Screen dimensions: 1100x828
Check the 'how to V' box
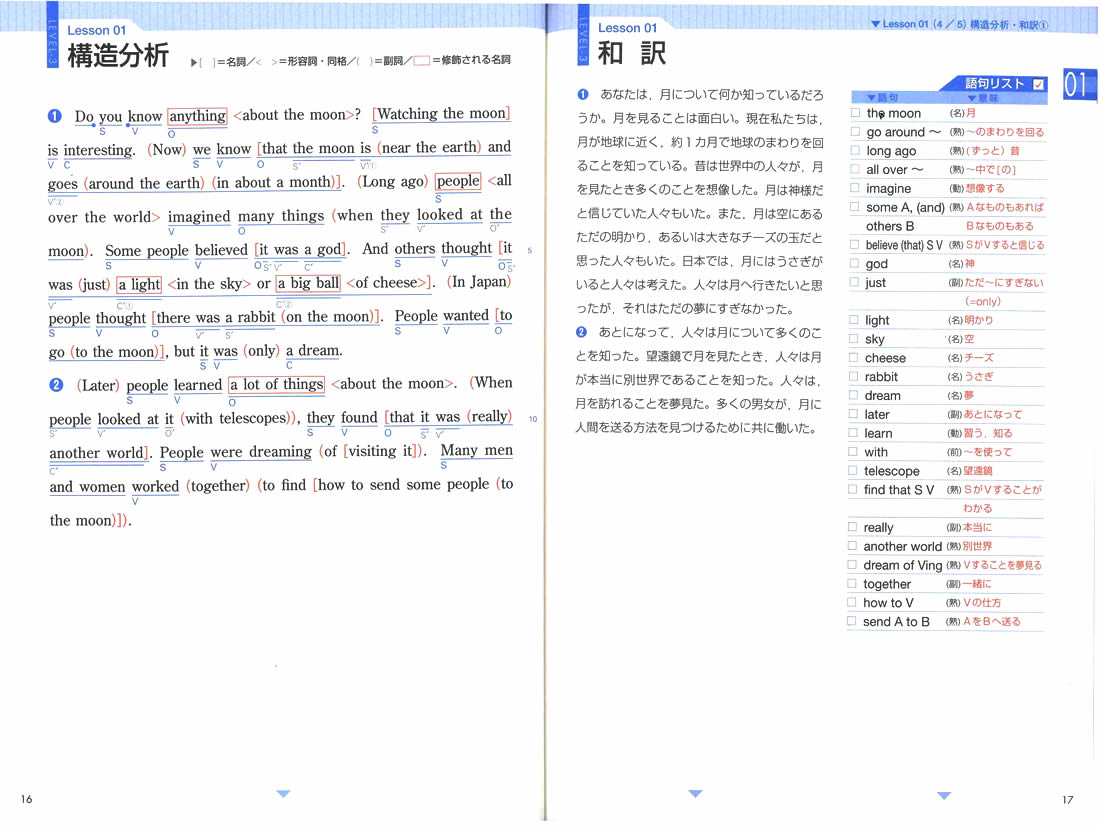click(x=852, y=602)
